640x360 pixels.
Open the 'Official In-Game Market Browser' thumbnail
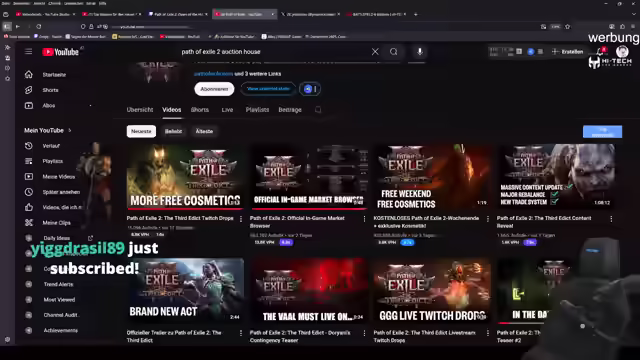(x=309, y=177)
